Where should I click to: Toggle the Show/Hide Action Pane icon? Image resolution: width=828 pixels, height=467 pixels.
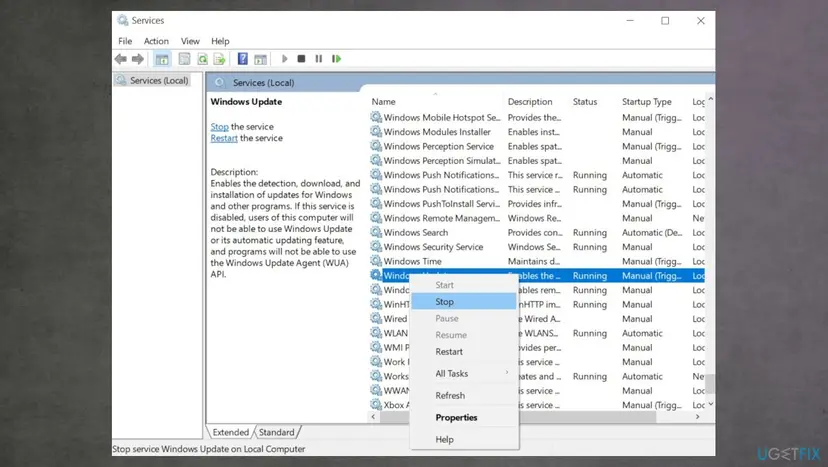pyautogui.click(x=260, y=59)
